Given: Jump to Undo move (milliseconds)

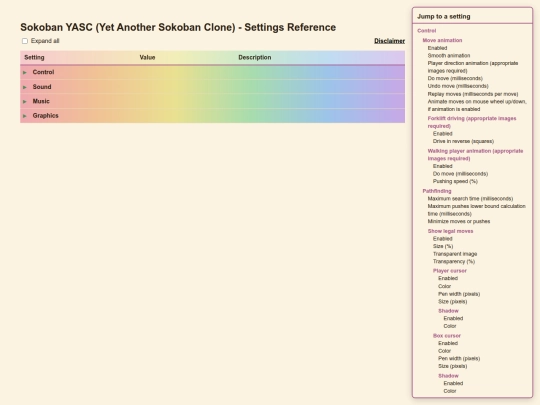Looking at the screenshot, I should tap(458, 86).
